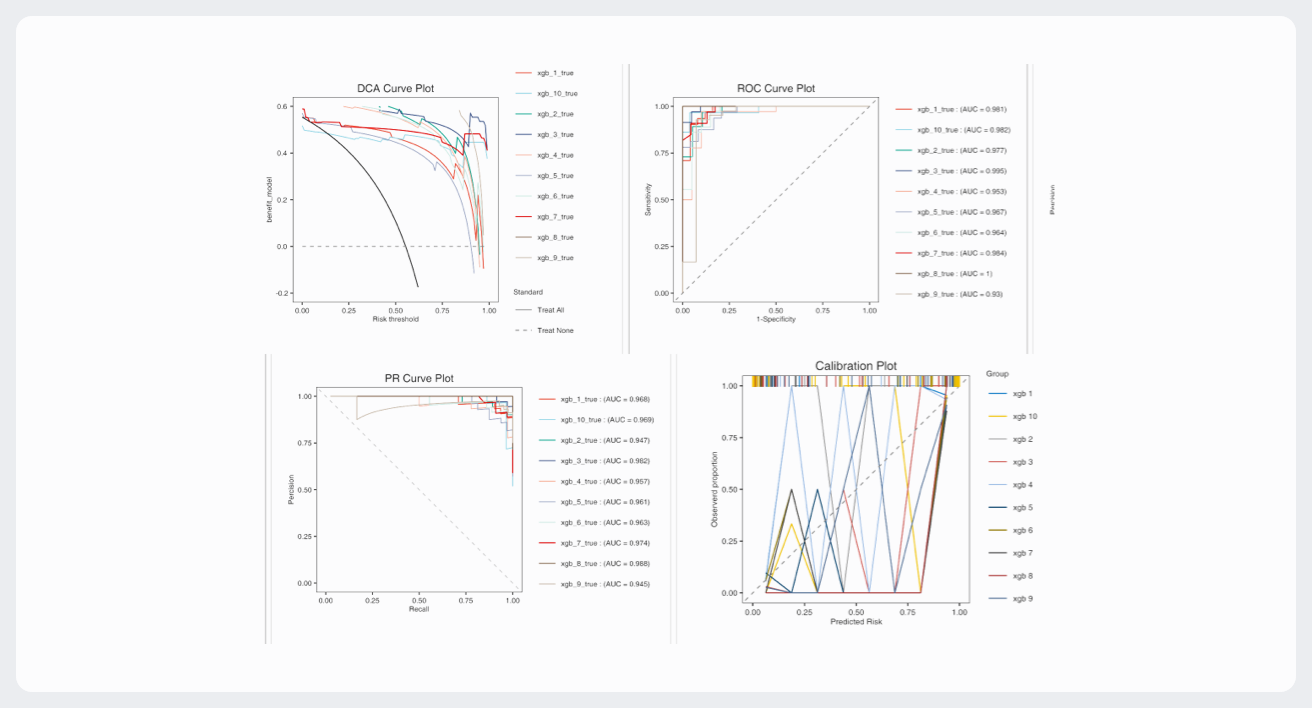Click the ROC Curve Plot title
The height and width of the screenshot is (708, 1312).
coord(775,89)
